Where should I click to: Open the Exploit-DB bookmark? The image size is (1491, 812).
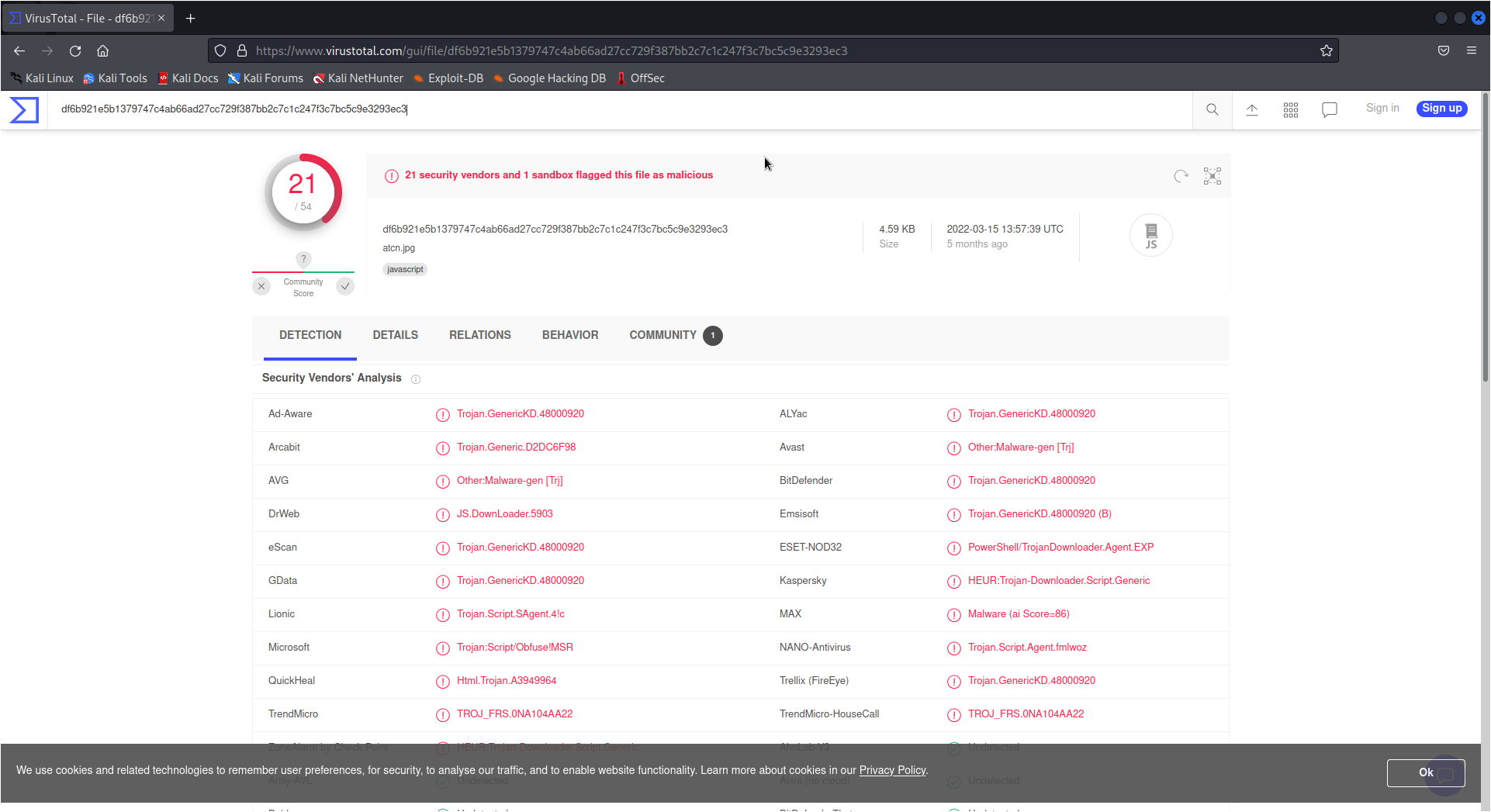click(448, 78)
